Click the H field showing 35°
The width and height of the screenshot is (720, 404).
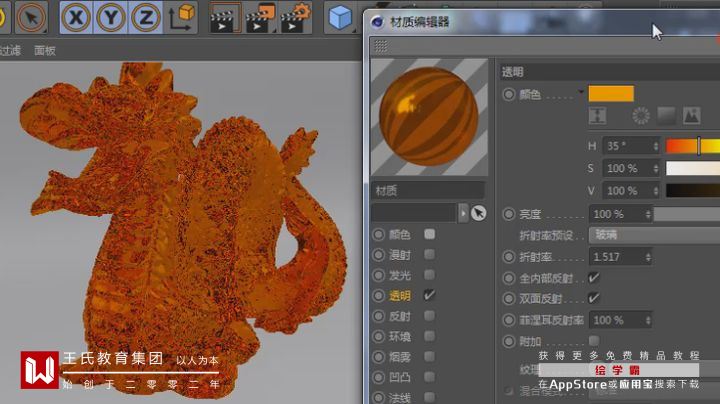click(x=631, y=146)
